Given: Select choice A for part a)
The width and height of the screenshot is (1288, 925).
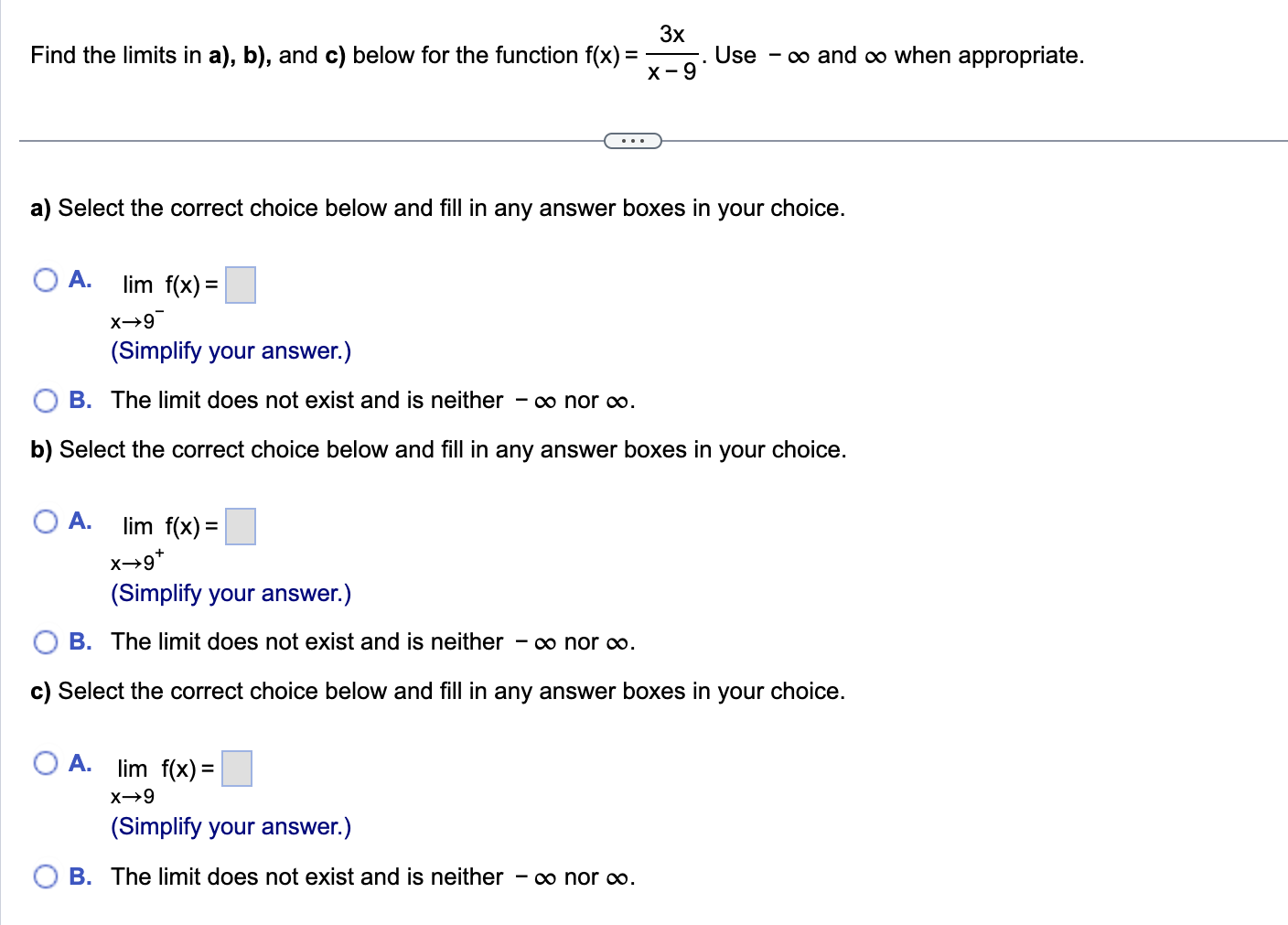Looking at the screenshot, I should [45, 280].
